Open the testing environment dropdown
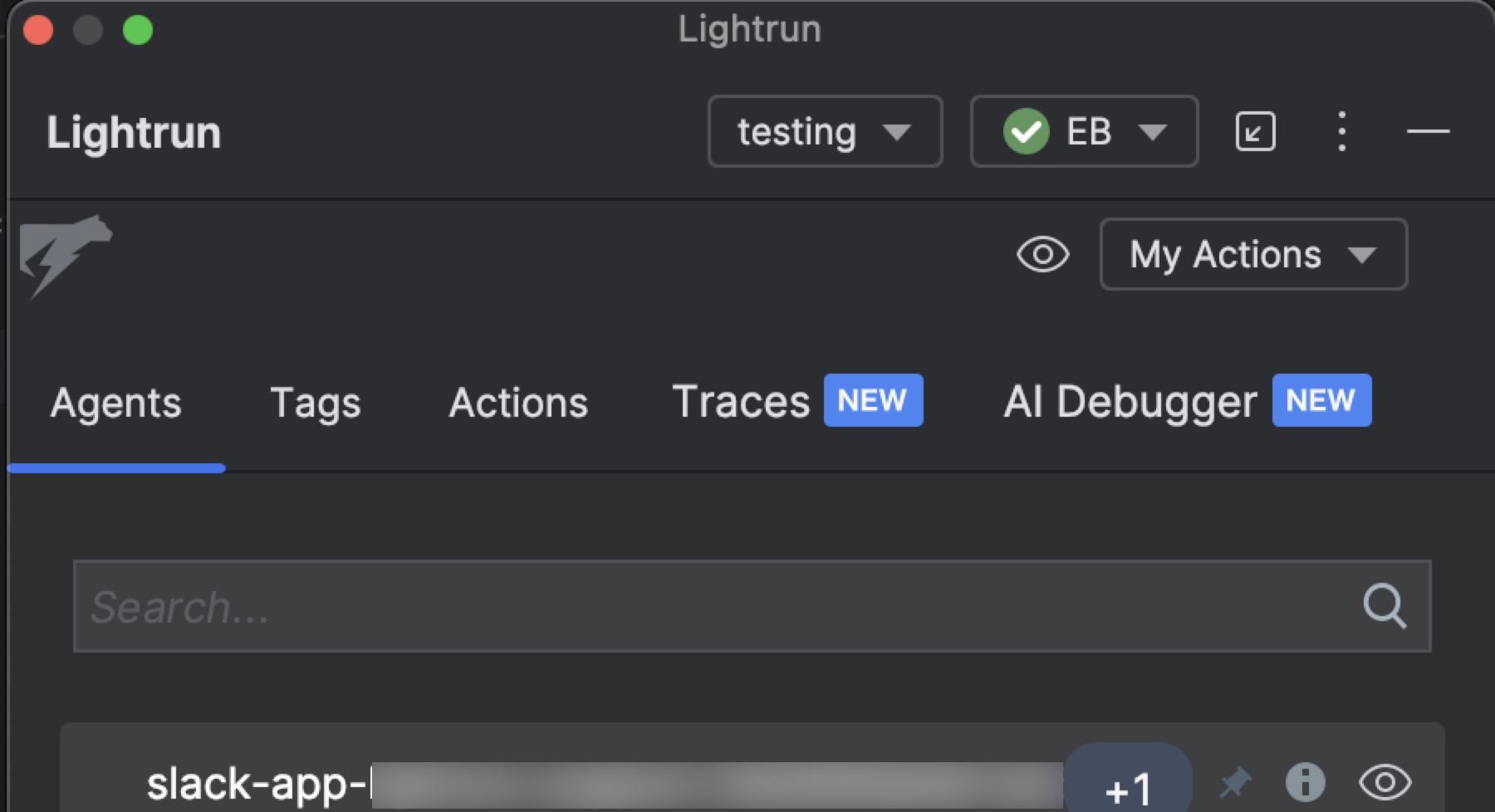This screenshot has width=1495, height=812. click(825, 132)
